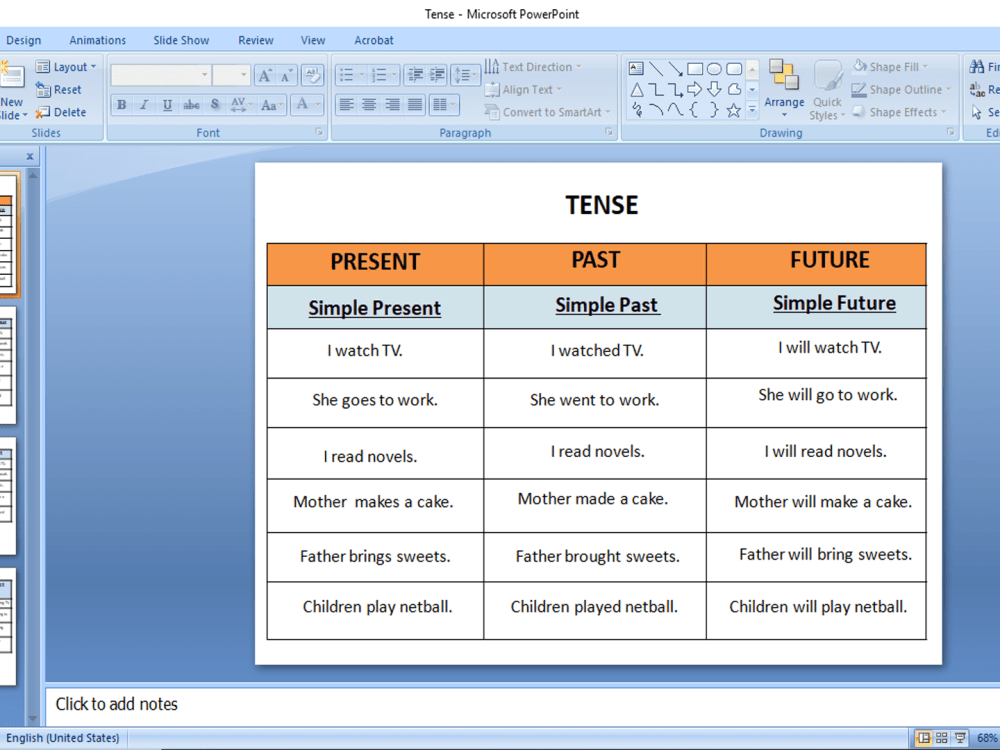Open the Acrobat tab
The width and height of the screenshot is (1000, 750).
(374, 40)
